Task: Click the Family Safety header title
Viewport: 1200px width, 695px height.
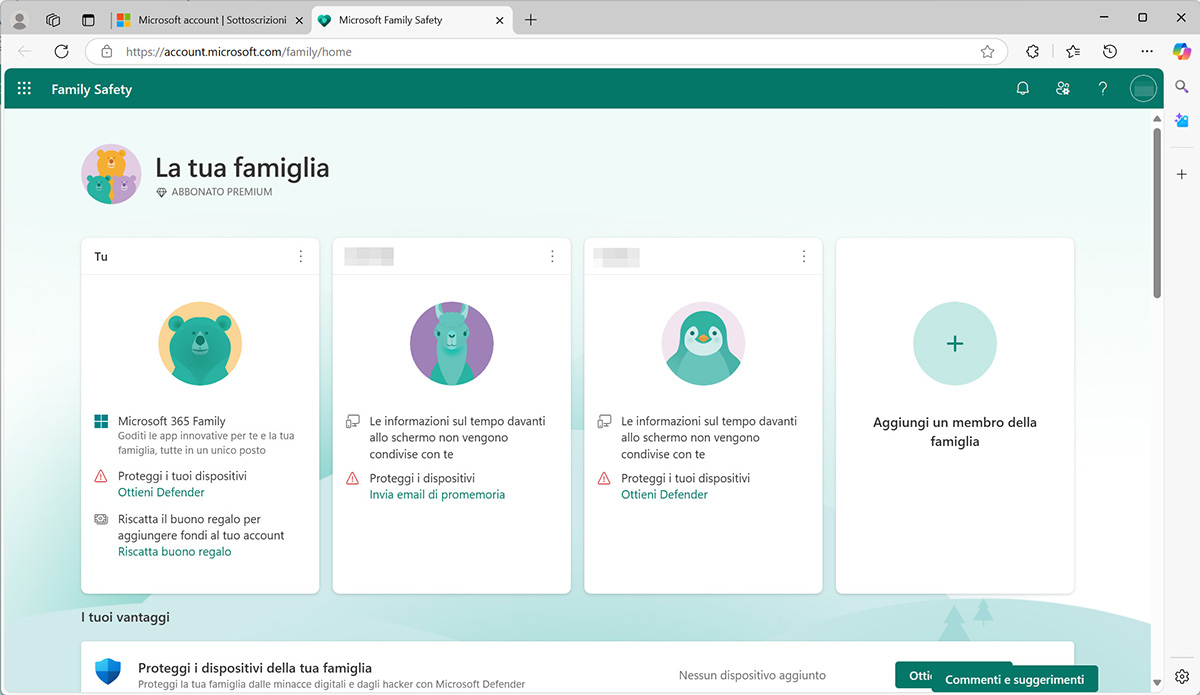Action: (x=92, y=89)
